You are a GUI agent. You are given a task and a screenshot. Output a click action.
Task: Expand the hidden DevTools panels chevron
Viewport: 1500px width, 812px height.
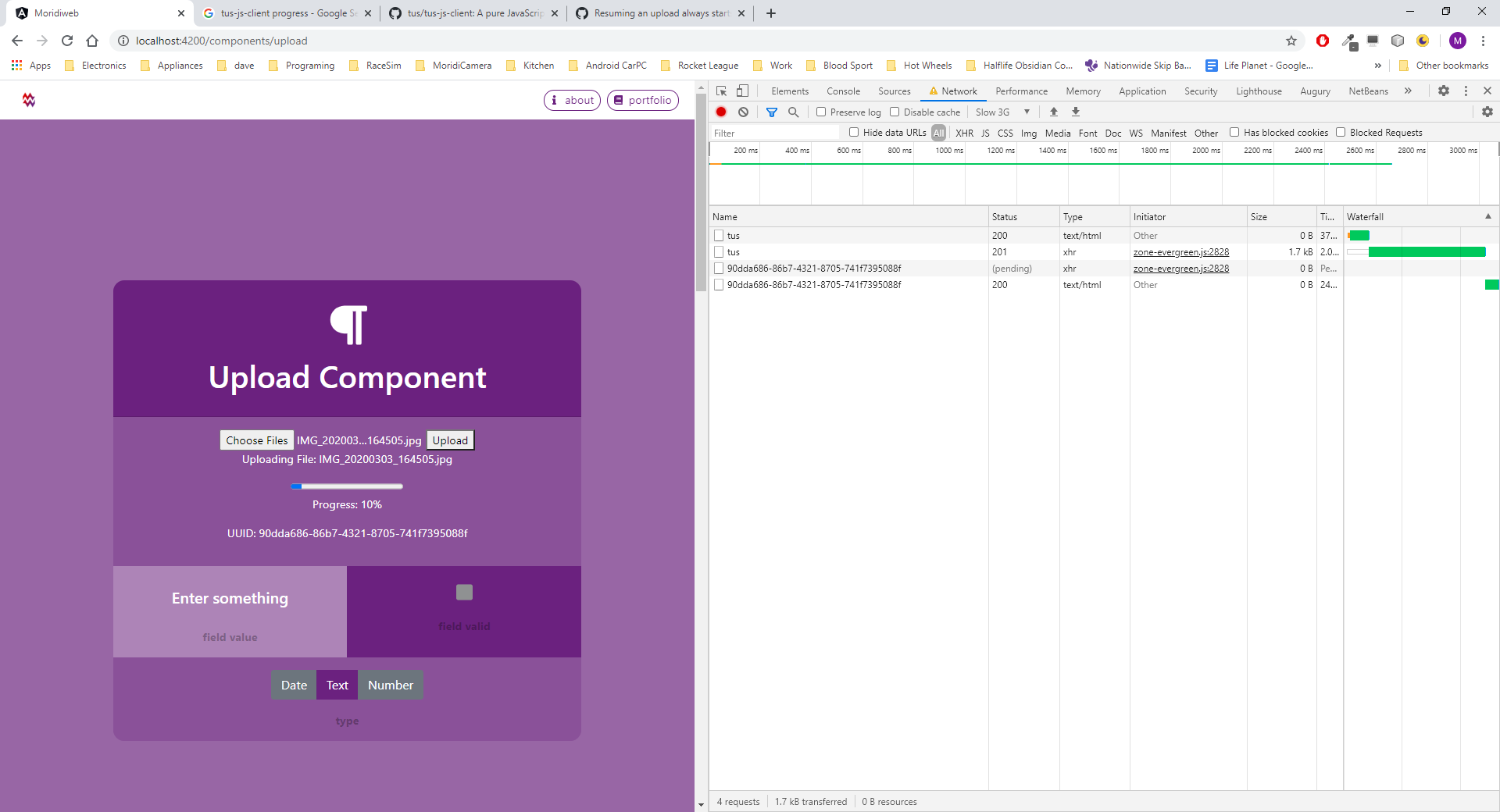tap(1409, 91)
